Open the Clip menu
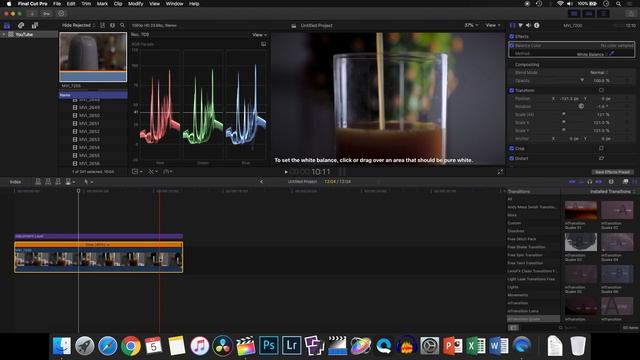The image size is (640, 360). click(x=118, y=4)
